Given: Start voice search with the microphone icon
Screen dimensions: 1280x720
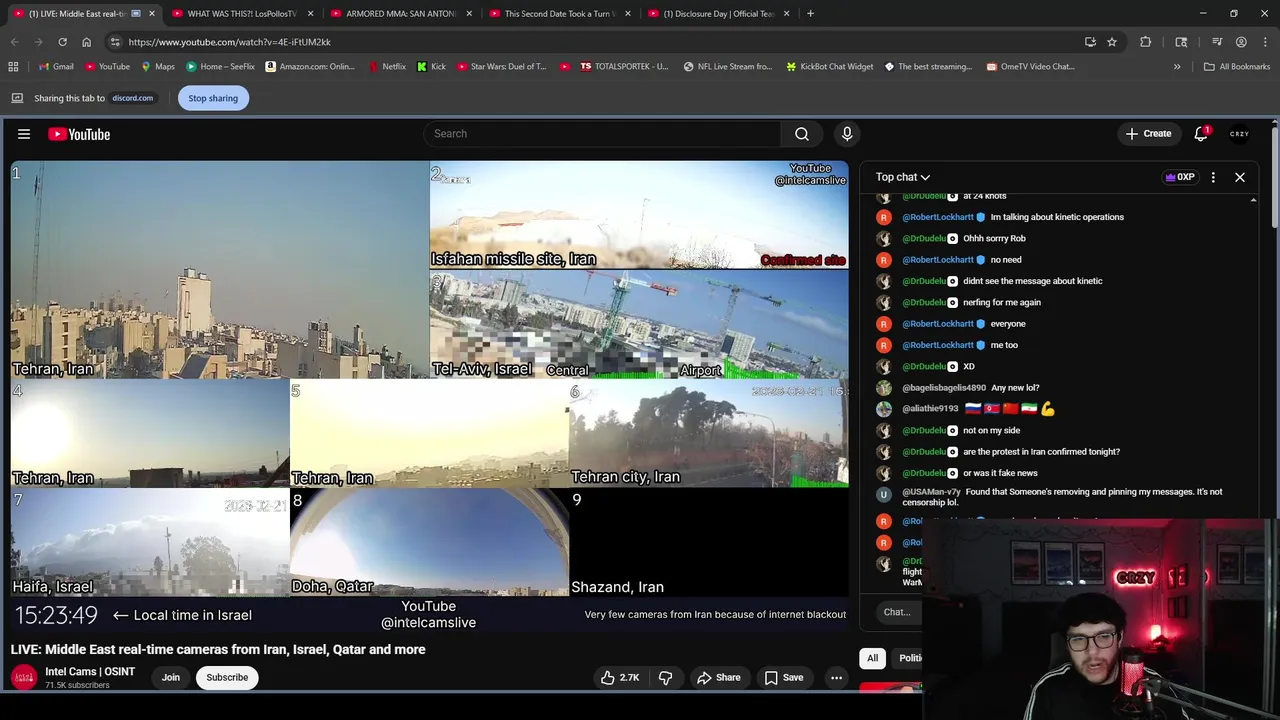Looking at the screenshot, I should [x=847, y=134].
